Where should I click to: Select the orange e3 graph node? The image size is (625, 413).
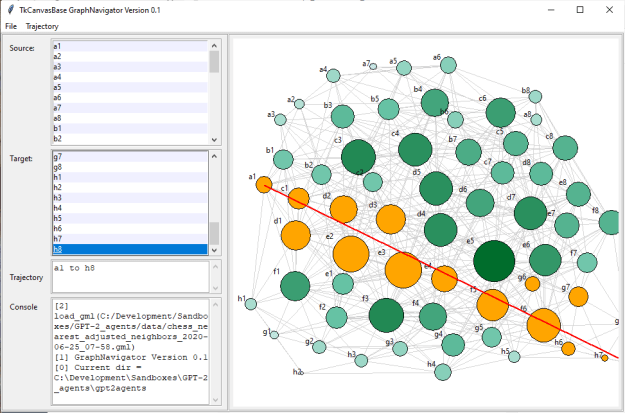click(x=351, y=255)
